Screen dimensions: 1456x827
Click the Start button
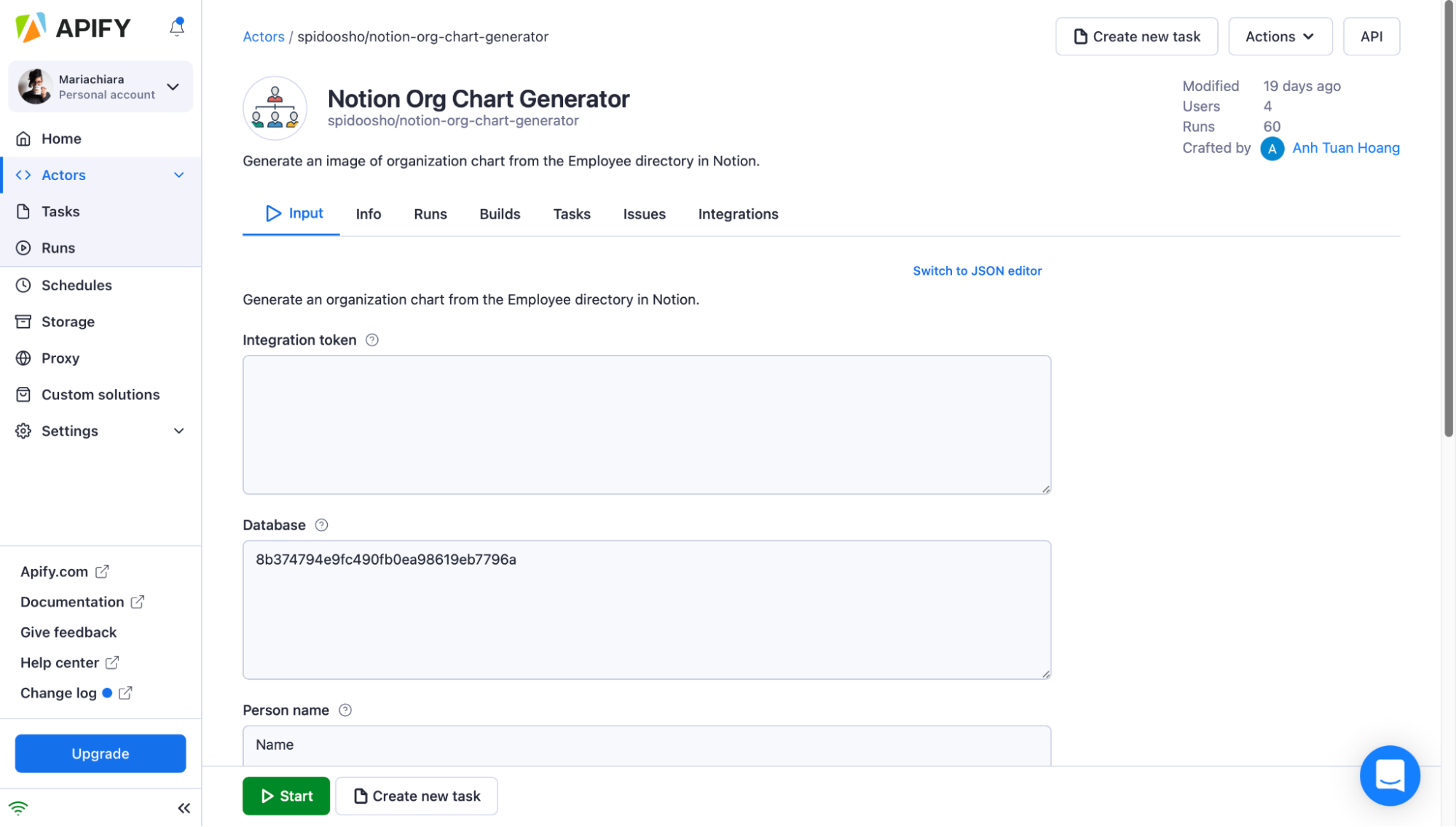[x=286, y=795]
